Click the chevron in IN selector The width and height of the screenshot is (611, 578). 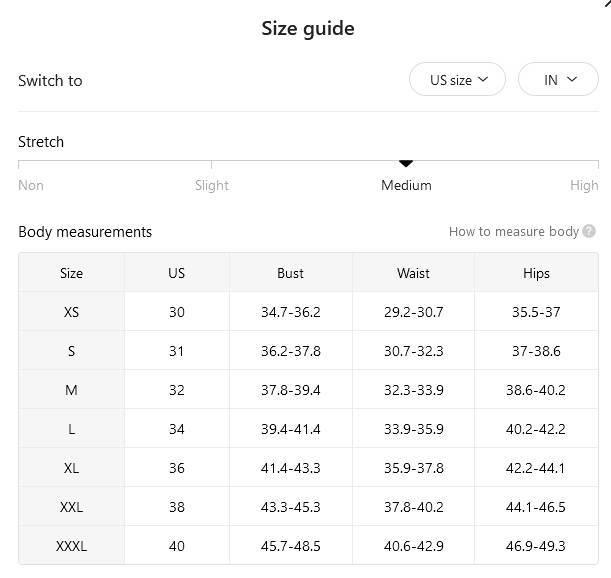pyautogui.click(x=572, y=80)
